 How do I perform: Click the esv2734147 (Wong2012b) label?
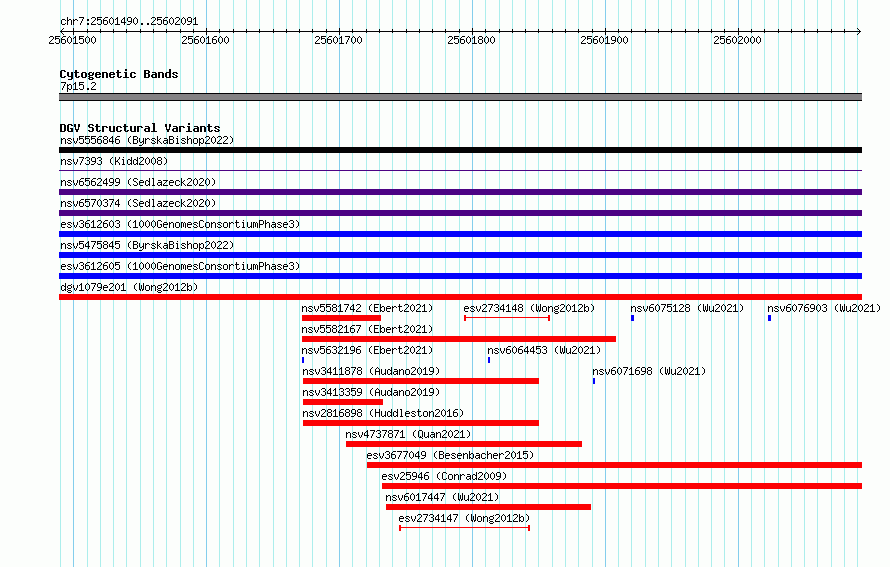coord(464,518)
